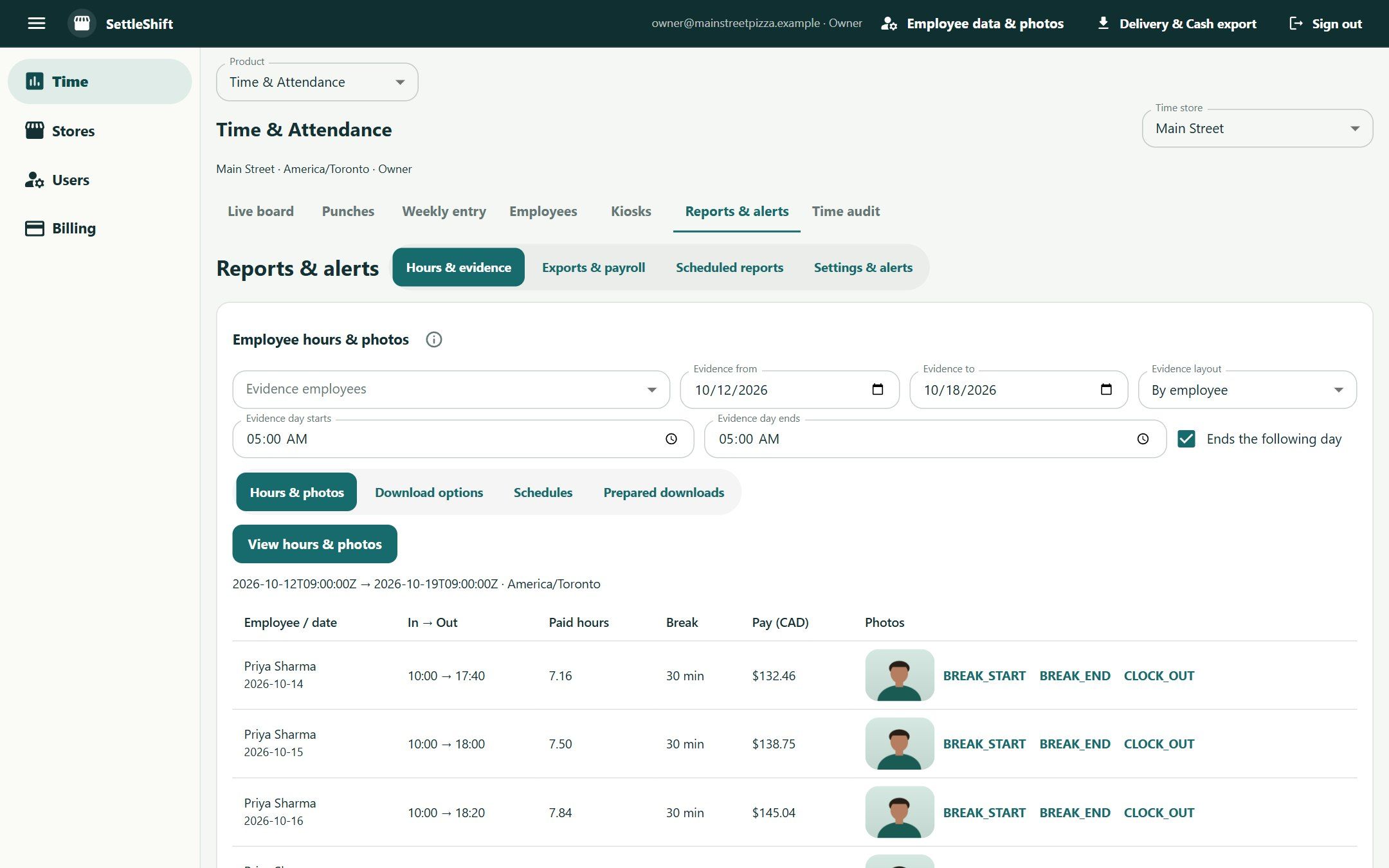This screenshot has width=1389, height=868.
Task: Open the Evidence employees dropdown
Action: pyautogui.click(x=451, y=390)
